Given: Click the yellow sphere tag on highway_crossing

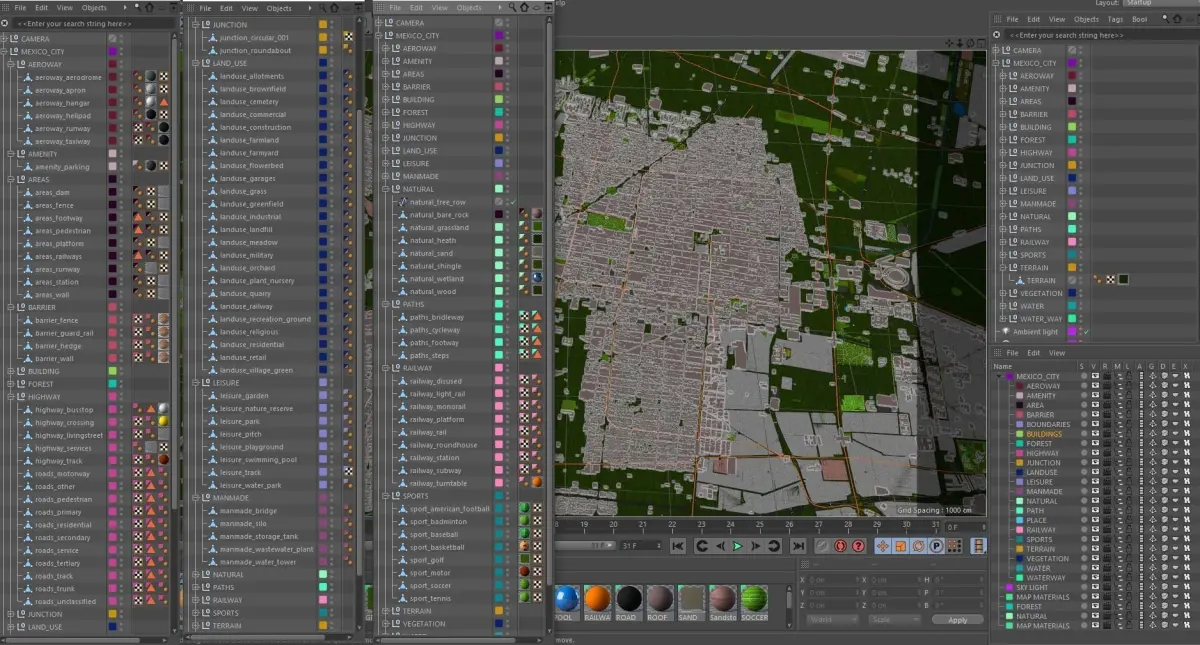Looking at the screenshot, I should click(x=162, y=422).
